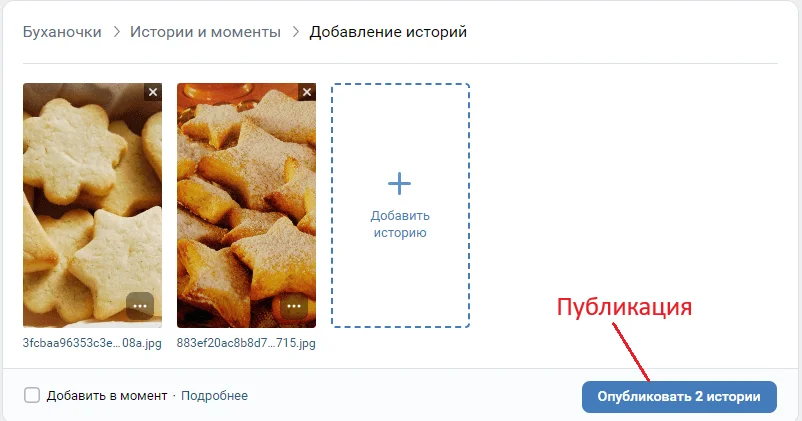Image resolution: width=802 pixels, height=421 pixels.
Task: Open the three-dots menu on the first story
Action: click(140, 305)
